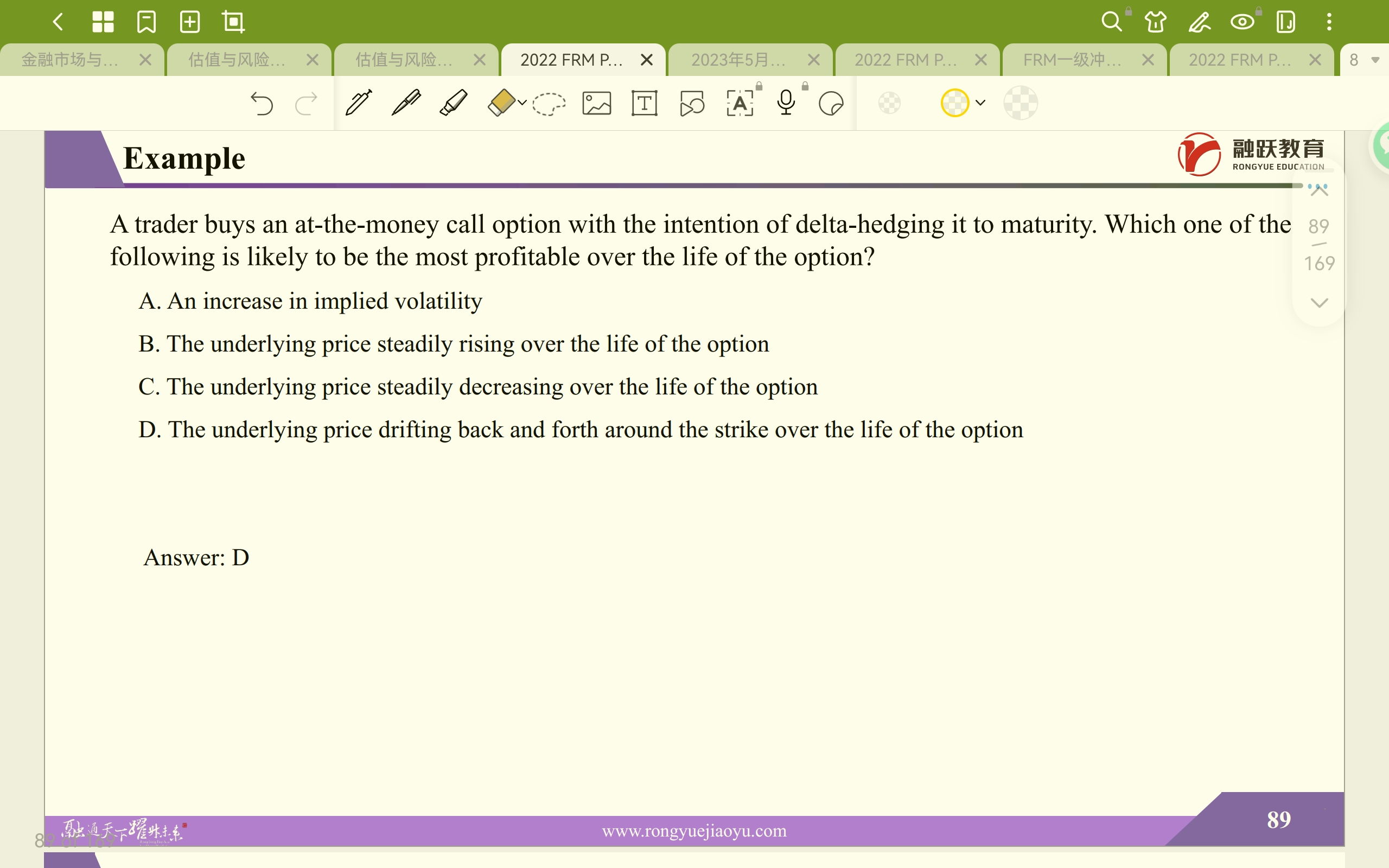Expand the eraser options arrow
The width and height of the screenshot is (1389, 868).
522,103
